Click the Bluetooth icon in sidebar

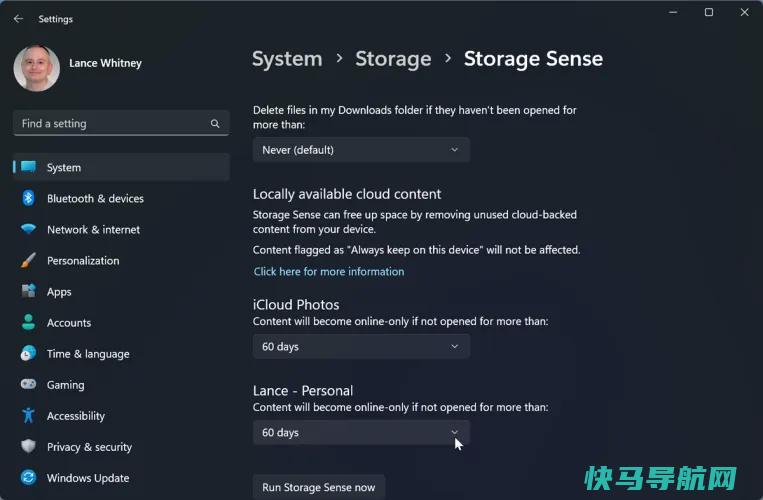(28, 198)
